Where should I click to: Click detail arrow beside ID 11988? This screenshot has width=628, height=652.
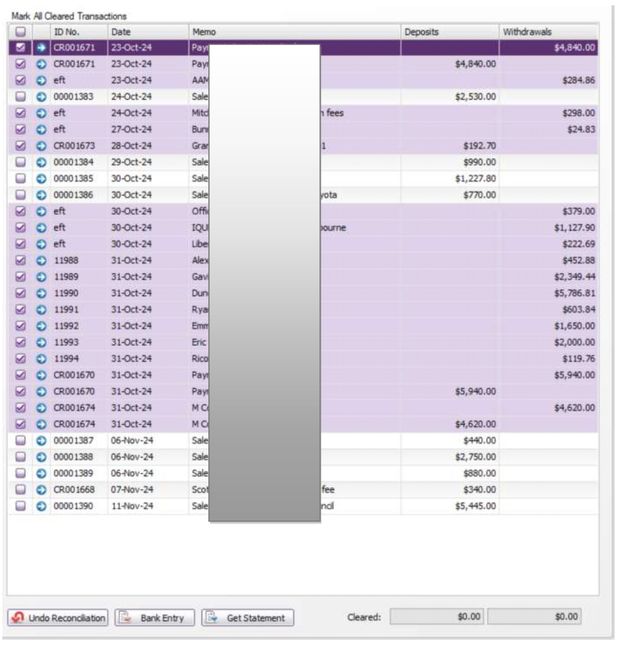(x=41, y=260)
